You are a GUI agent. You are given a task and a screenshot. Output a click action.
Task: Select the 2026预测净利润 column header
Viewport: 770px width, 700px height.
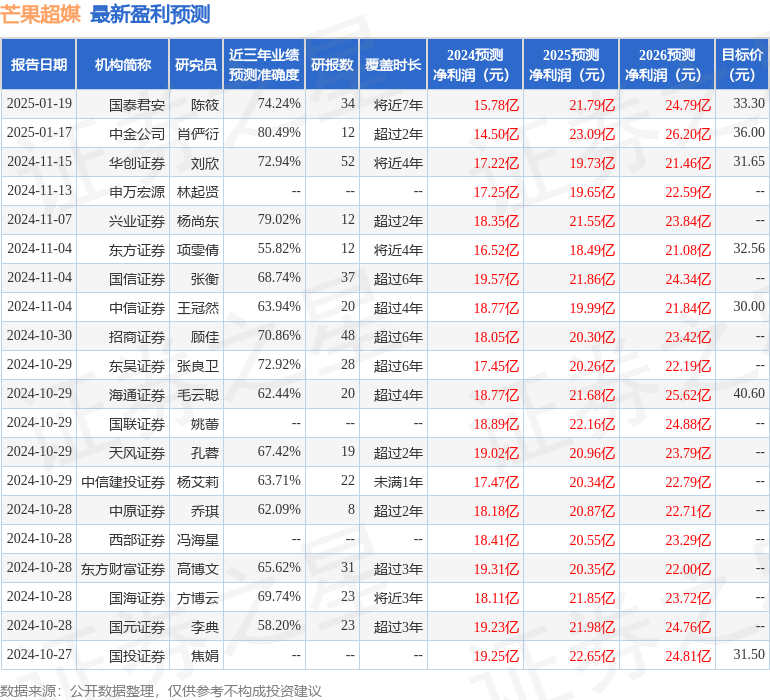pos(667,65)
